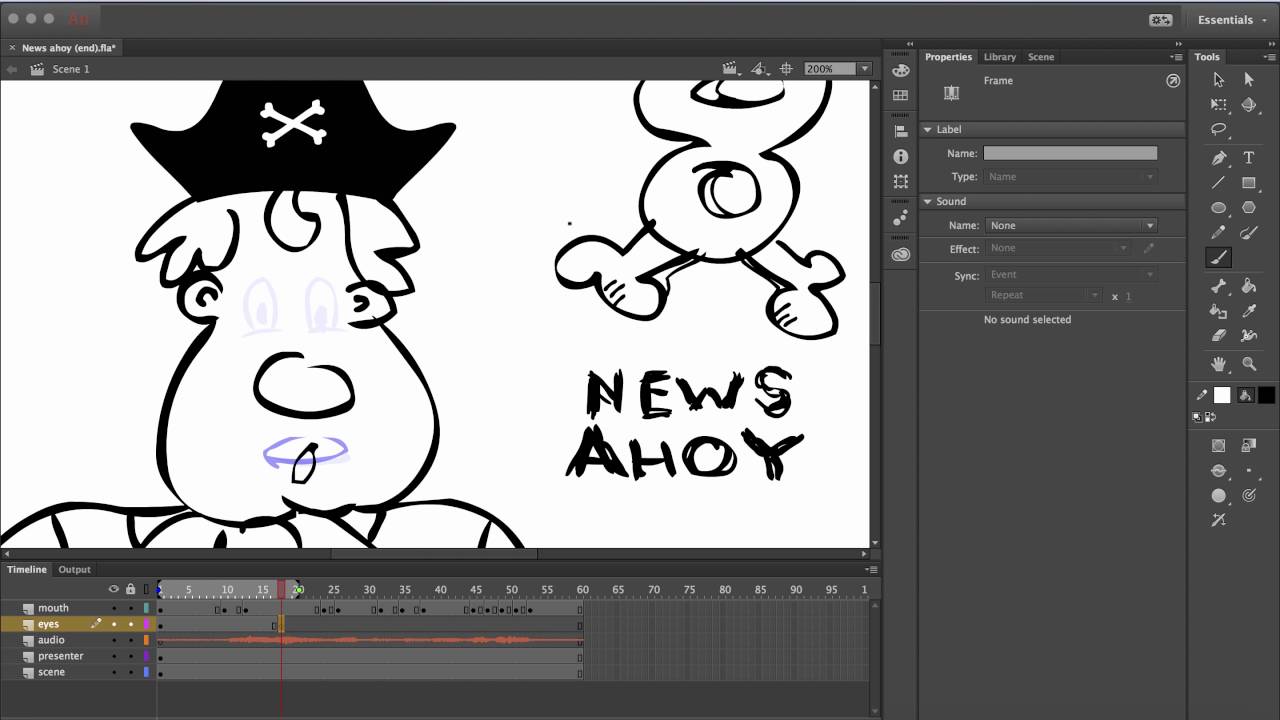Toggle lock dot of eyes layer
1280x720 pixels.
coord(130,624)
